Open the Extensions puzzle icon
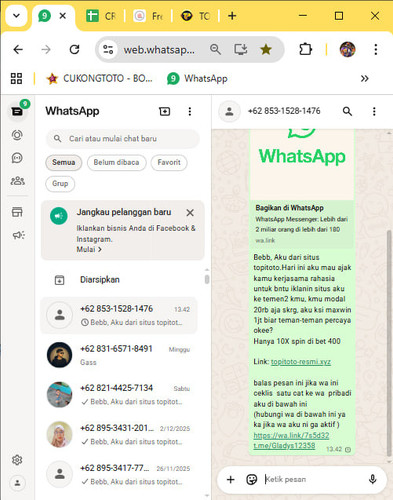The image size is (393, 500). click(305, 50)
